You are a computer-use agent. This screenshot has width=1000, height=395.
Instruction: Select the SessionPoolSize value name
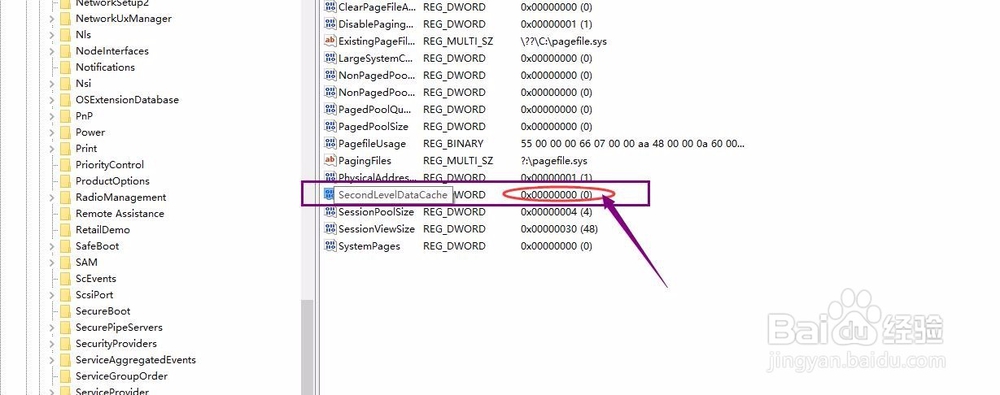[376, 212]
